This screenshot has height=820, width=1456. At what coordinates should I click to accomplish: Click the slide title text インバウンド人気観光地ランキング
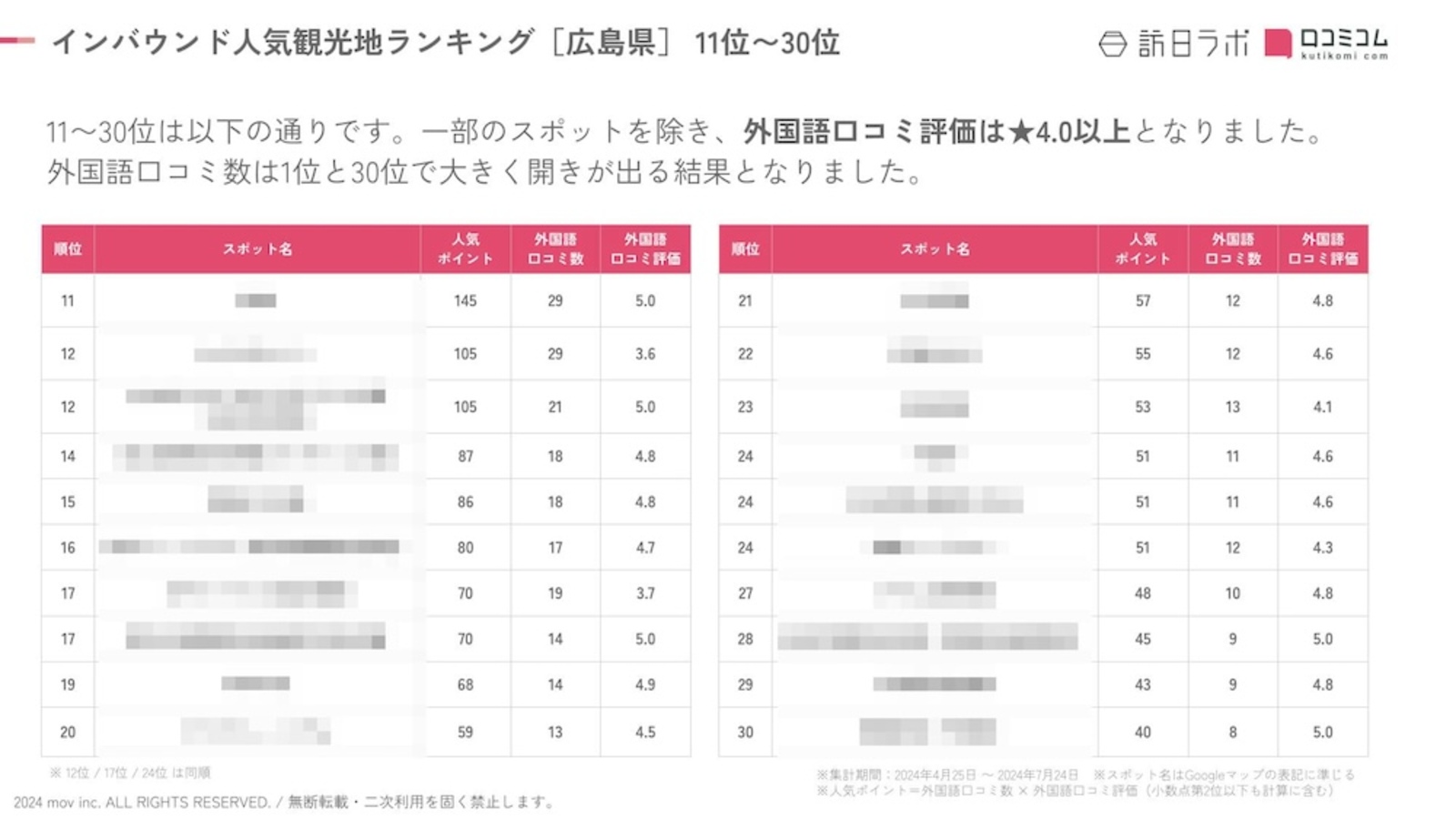(293, 42)
